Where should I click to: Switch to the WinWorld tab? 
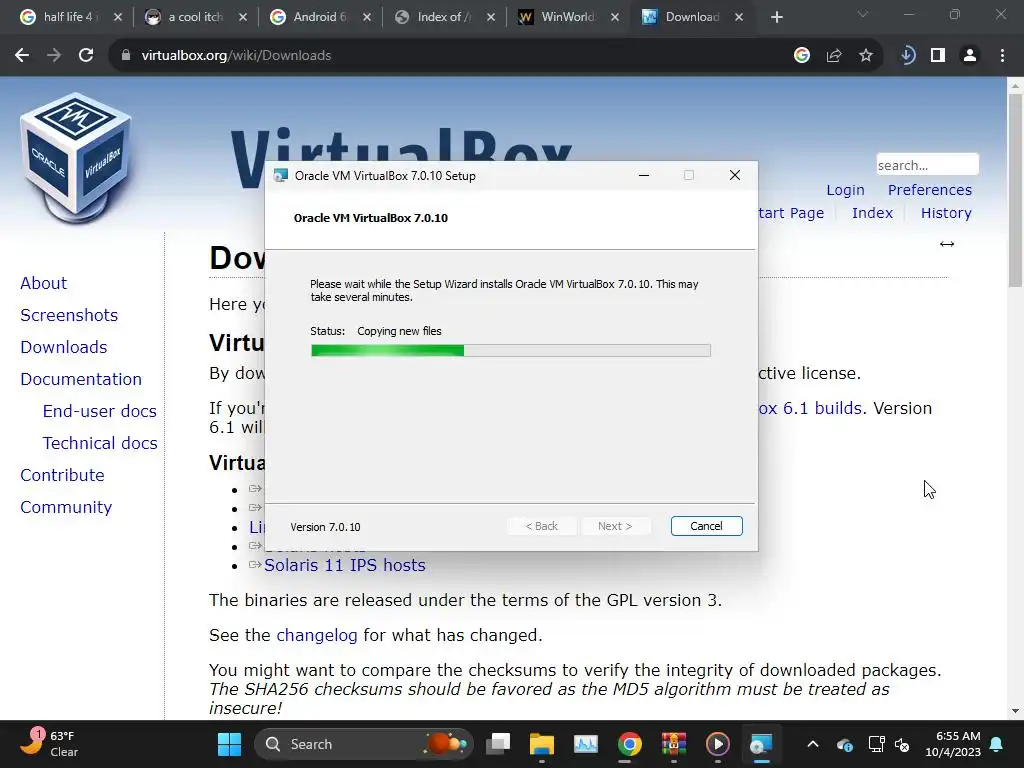(x=568, y=18)
